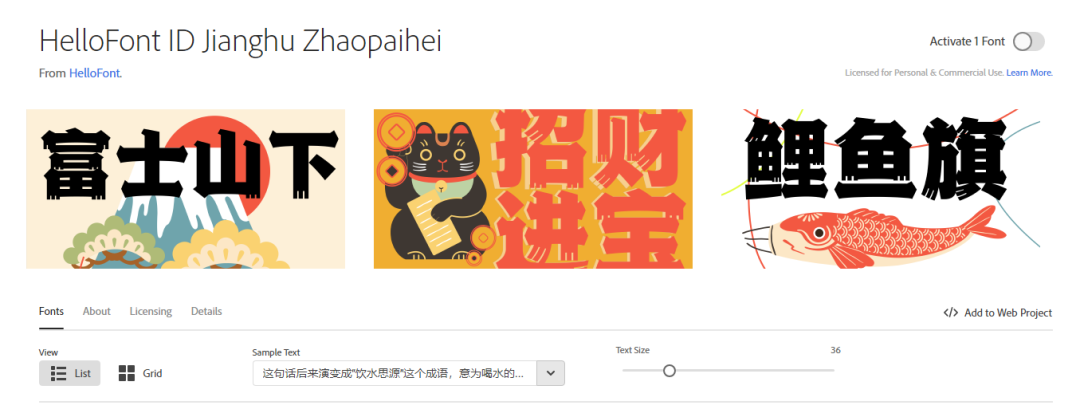Click the Text Size slider handle
This screenshot has width=1080, height=417.
tap(669, 371)
